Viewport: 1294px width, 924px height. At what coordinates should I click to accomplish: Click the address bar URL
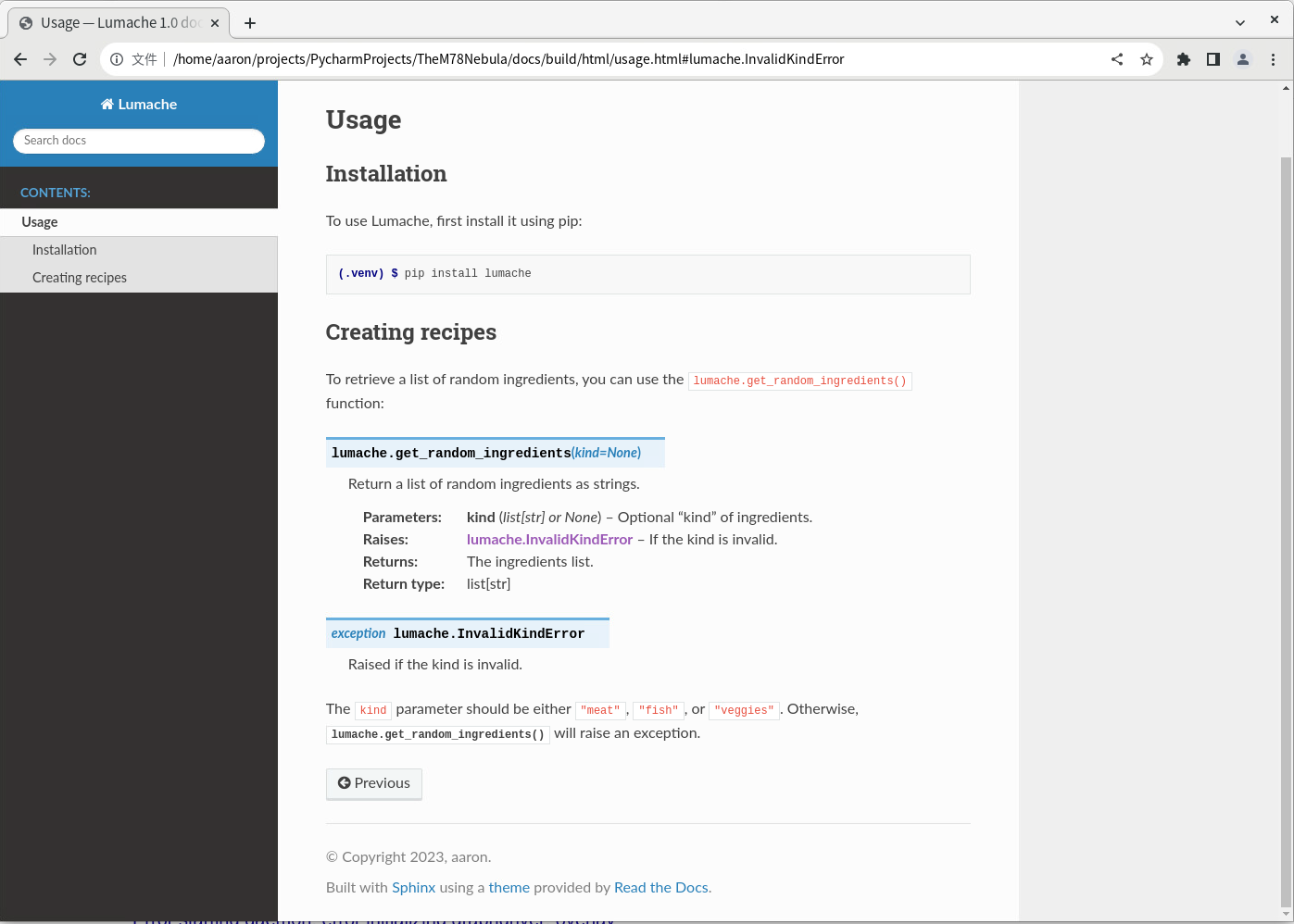(509, 59)
